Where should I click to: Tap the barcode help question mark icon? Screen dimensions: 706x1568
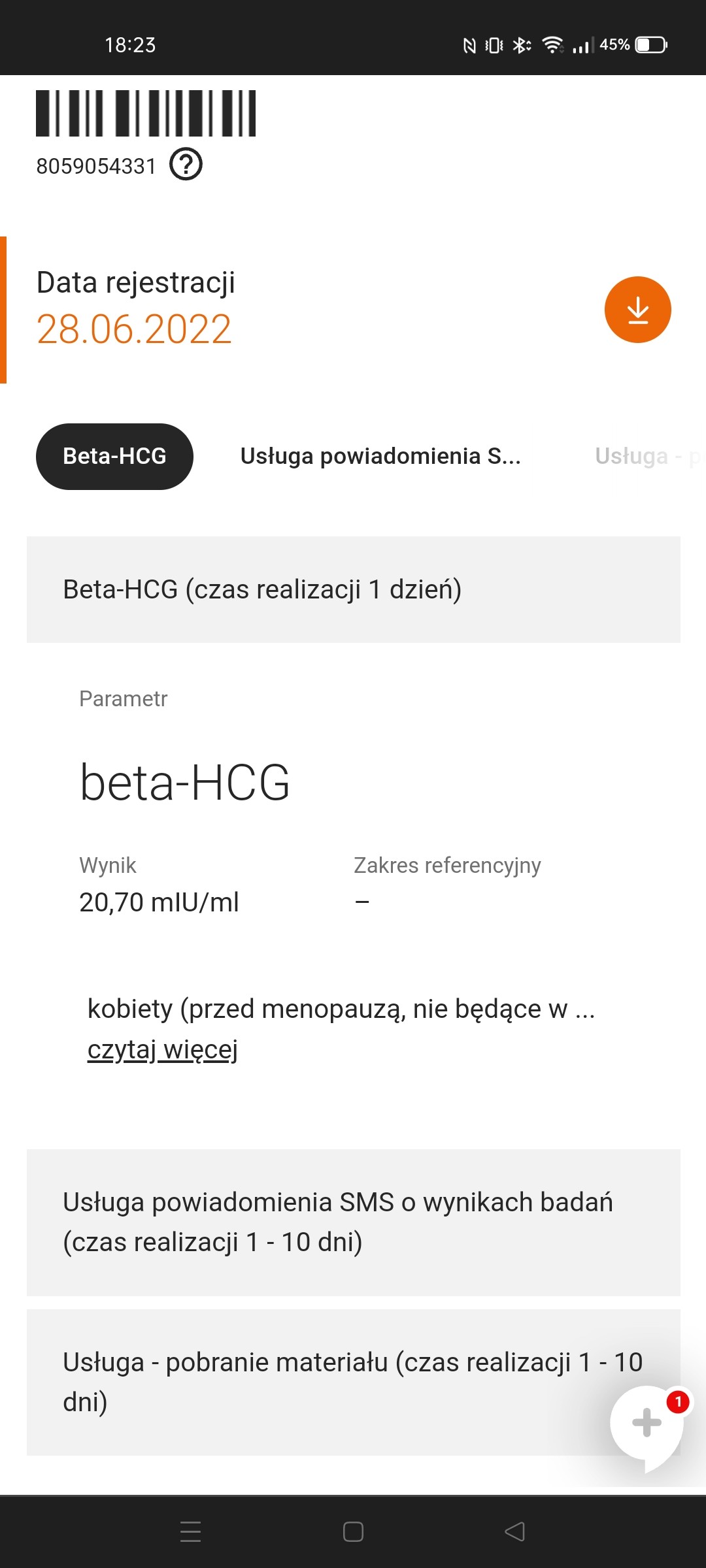186,164
